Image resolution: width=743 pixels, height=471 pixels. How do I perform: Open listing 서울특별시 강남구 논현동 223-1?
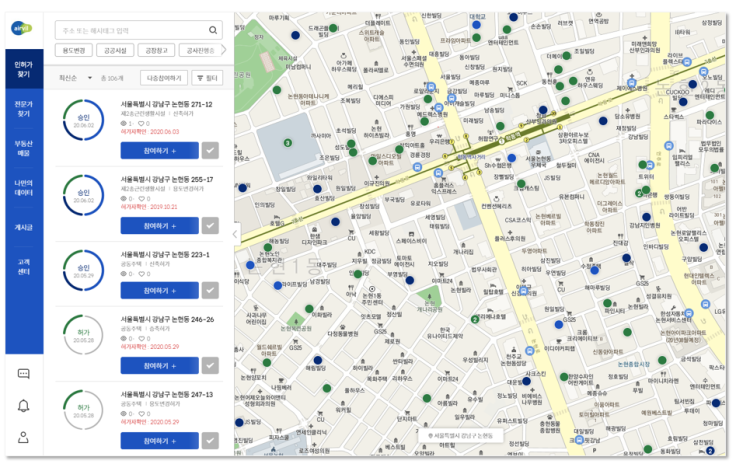(x=165, y=254)
